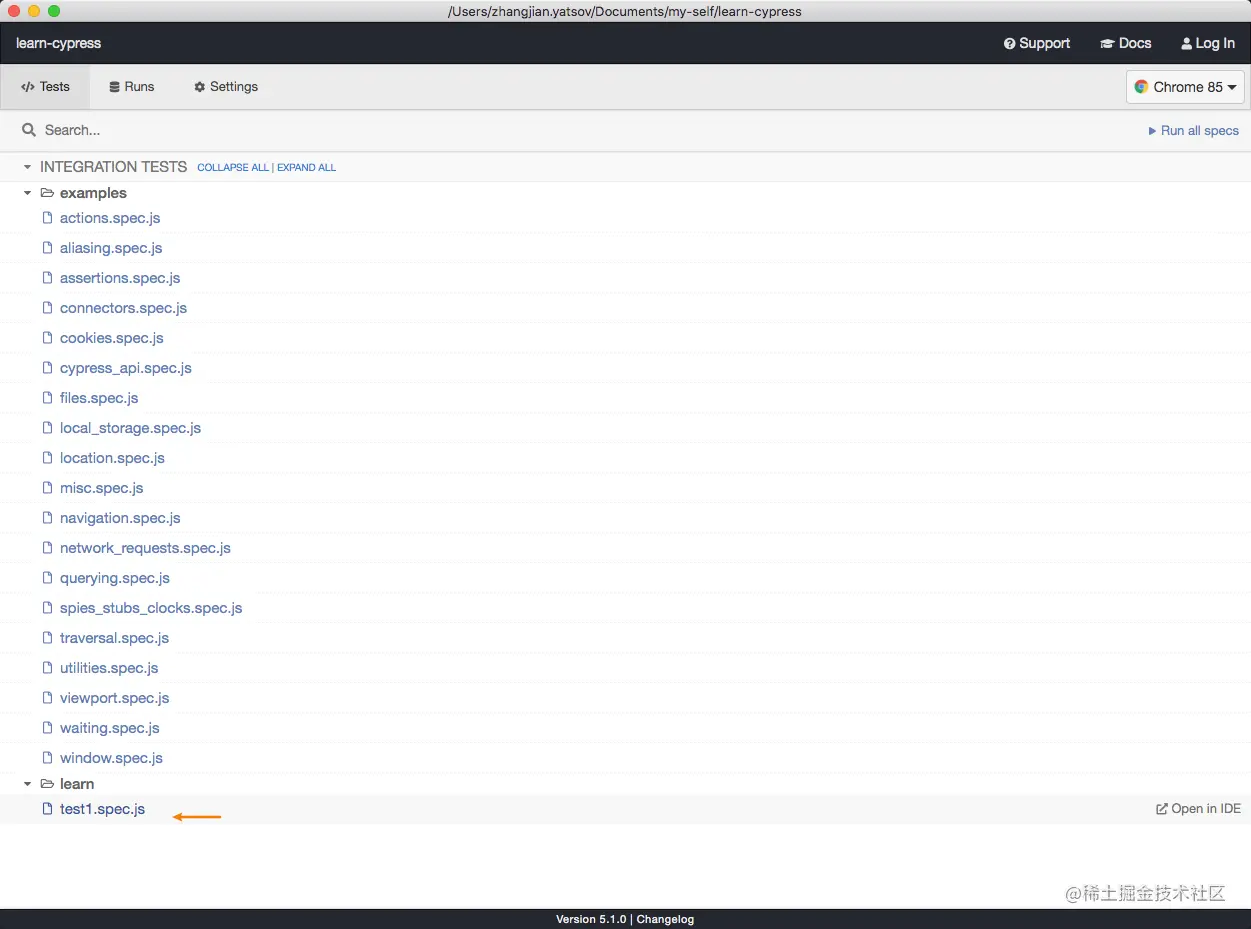The width and height of the screenshot is (1251, 929).
Task: Open spies_stubs_clocks.spec.js
Action: point(151,608)
